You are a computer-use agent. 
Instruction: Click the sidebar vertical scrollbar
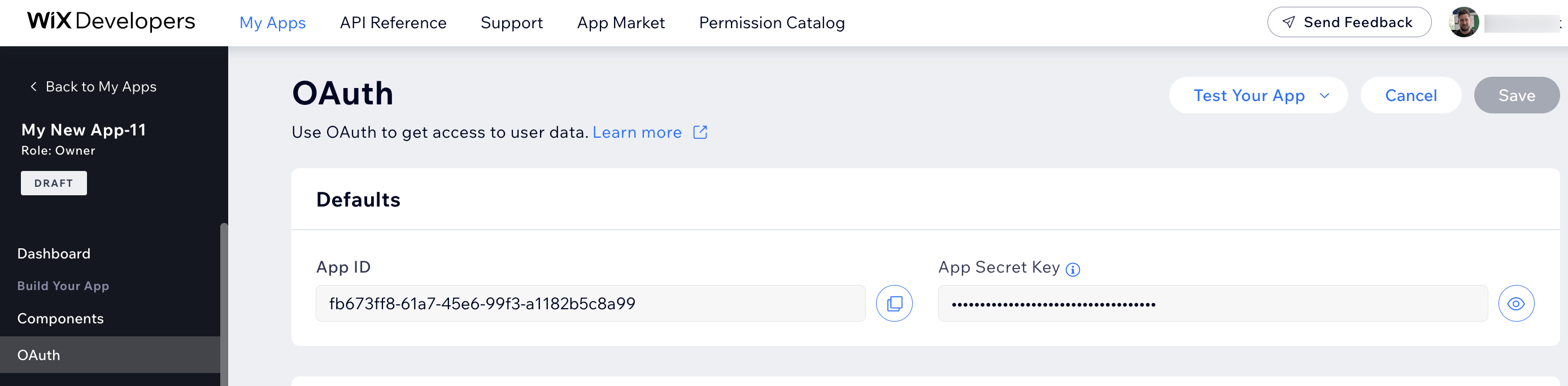[224, 304]
